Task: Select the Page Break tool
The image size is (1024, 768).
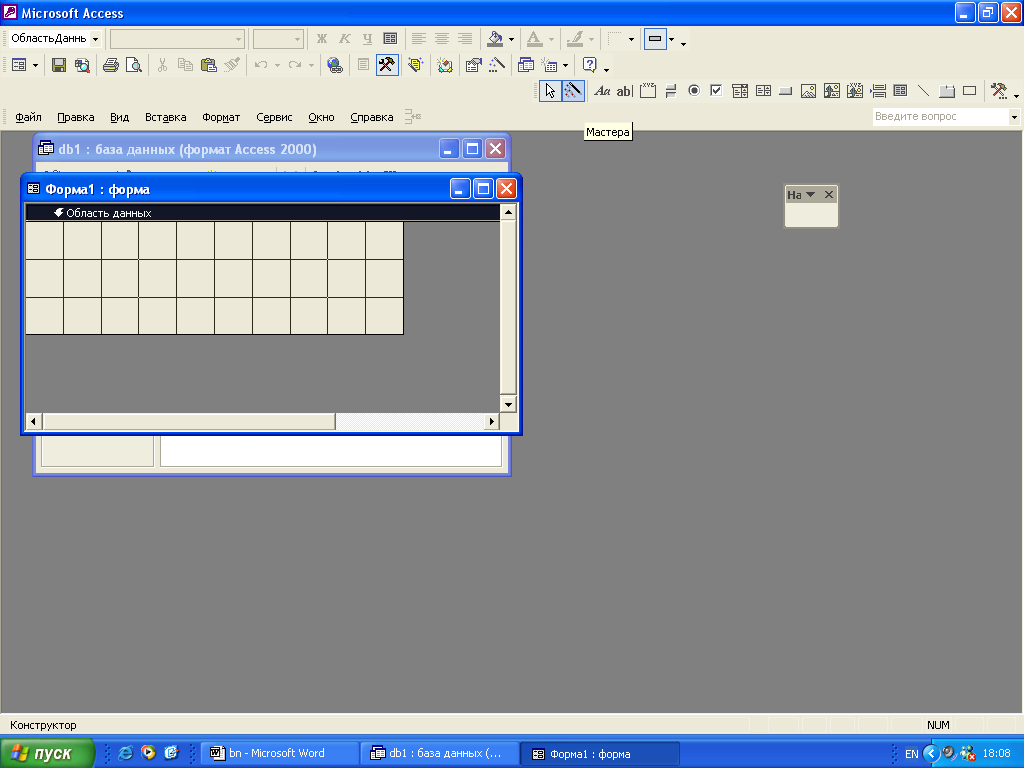Action: point(878,91)
